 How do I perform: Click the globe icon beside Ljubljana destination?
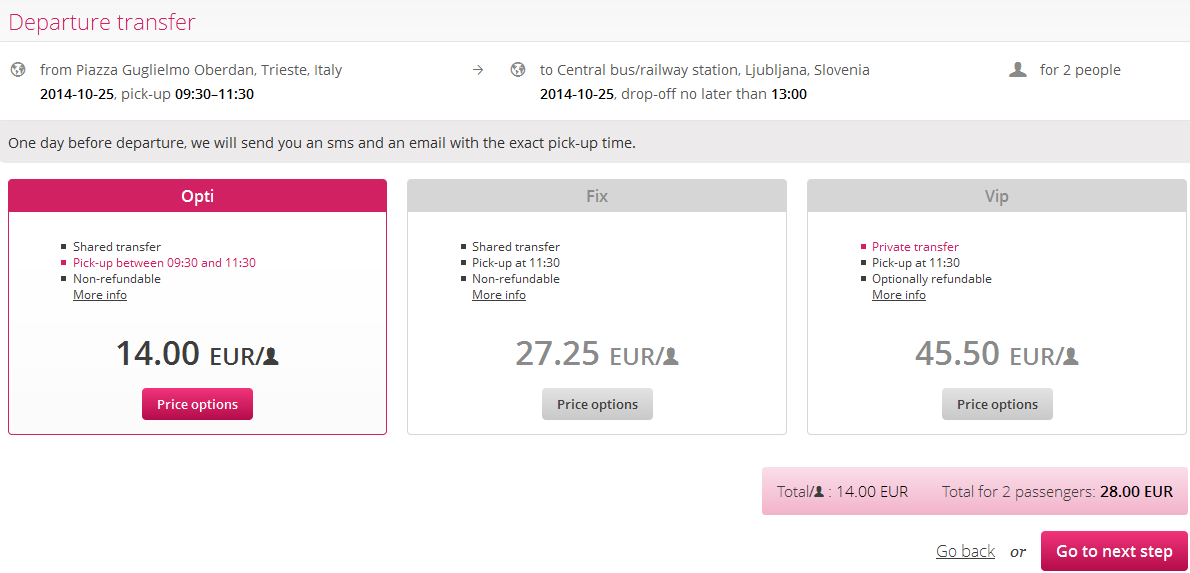518,70
